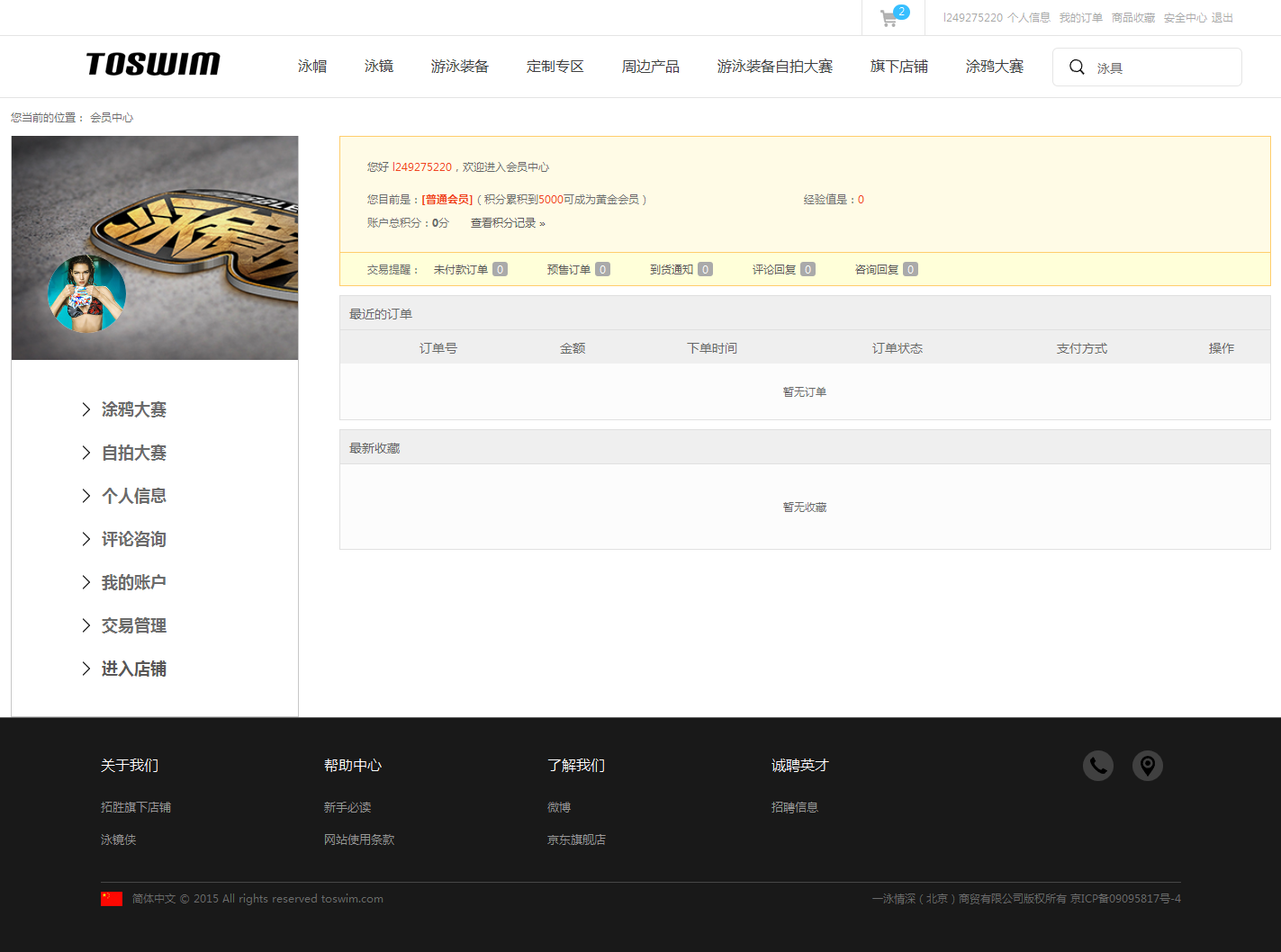Open 查看积分记录 link
The height and width of the screenshot is (952, 1281).
tap(508, 223)
